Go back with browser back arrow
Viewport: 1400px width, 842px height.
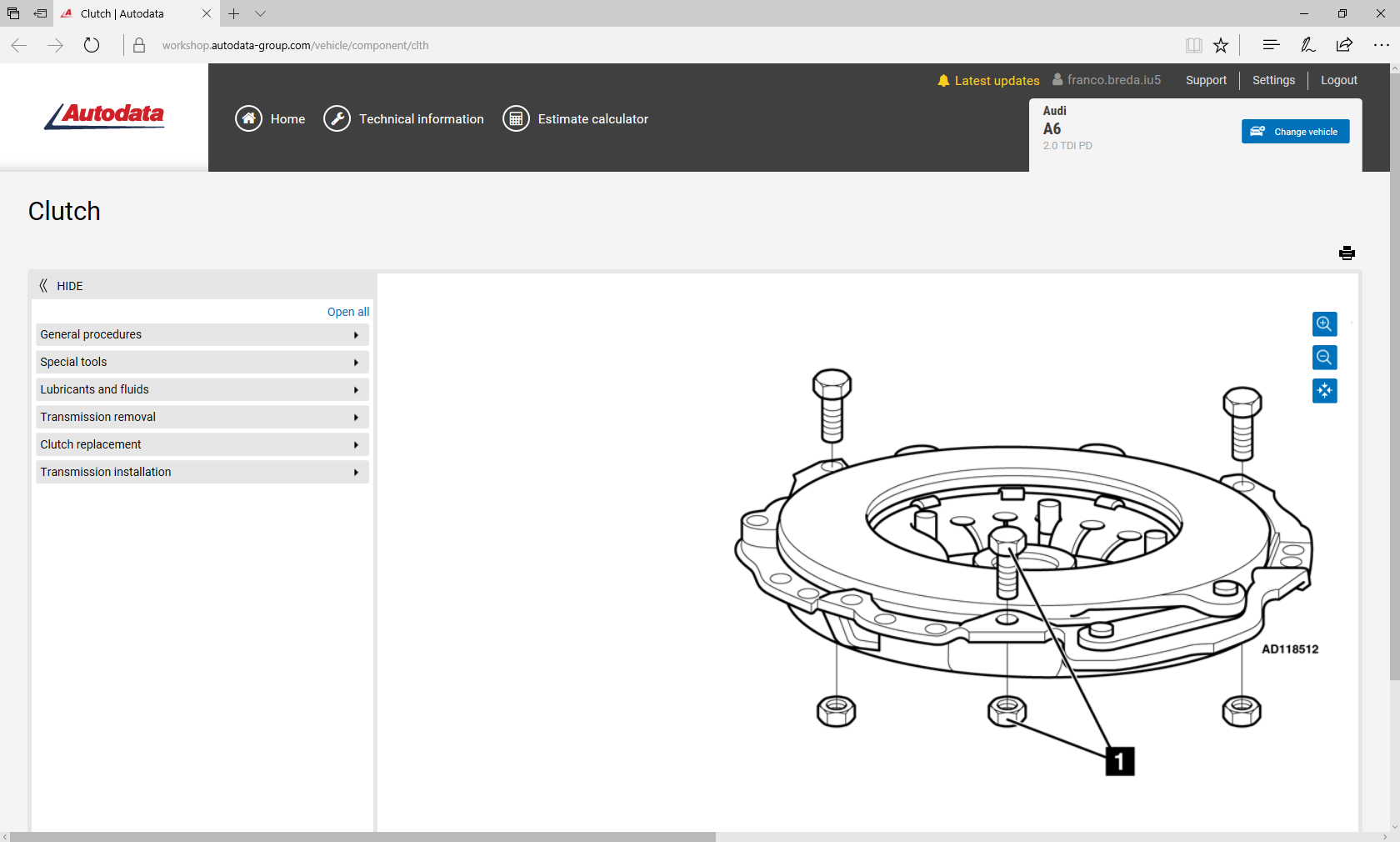pos(19,45)
